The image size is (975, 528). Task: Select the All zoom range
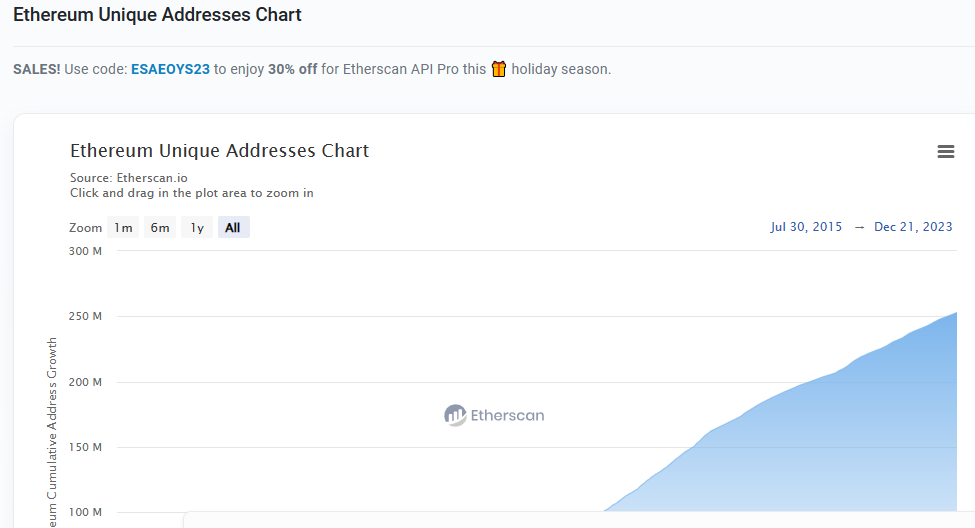[x=233, y=228]
